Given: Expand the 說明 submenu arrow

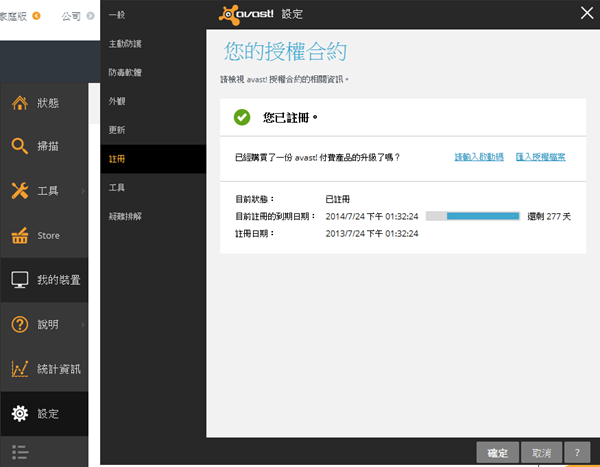Looking at the screenshot, I should [83, 325].
